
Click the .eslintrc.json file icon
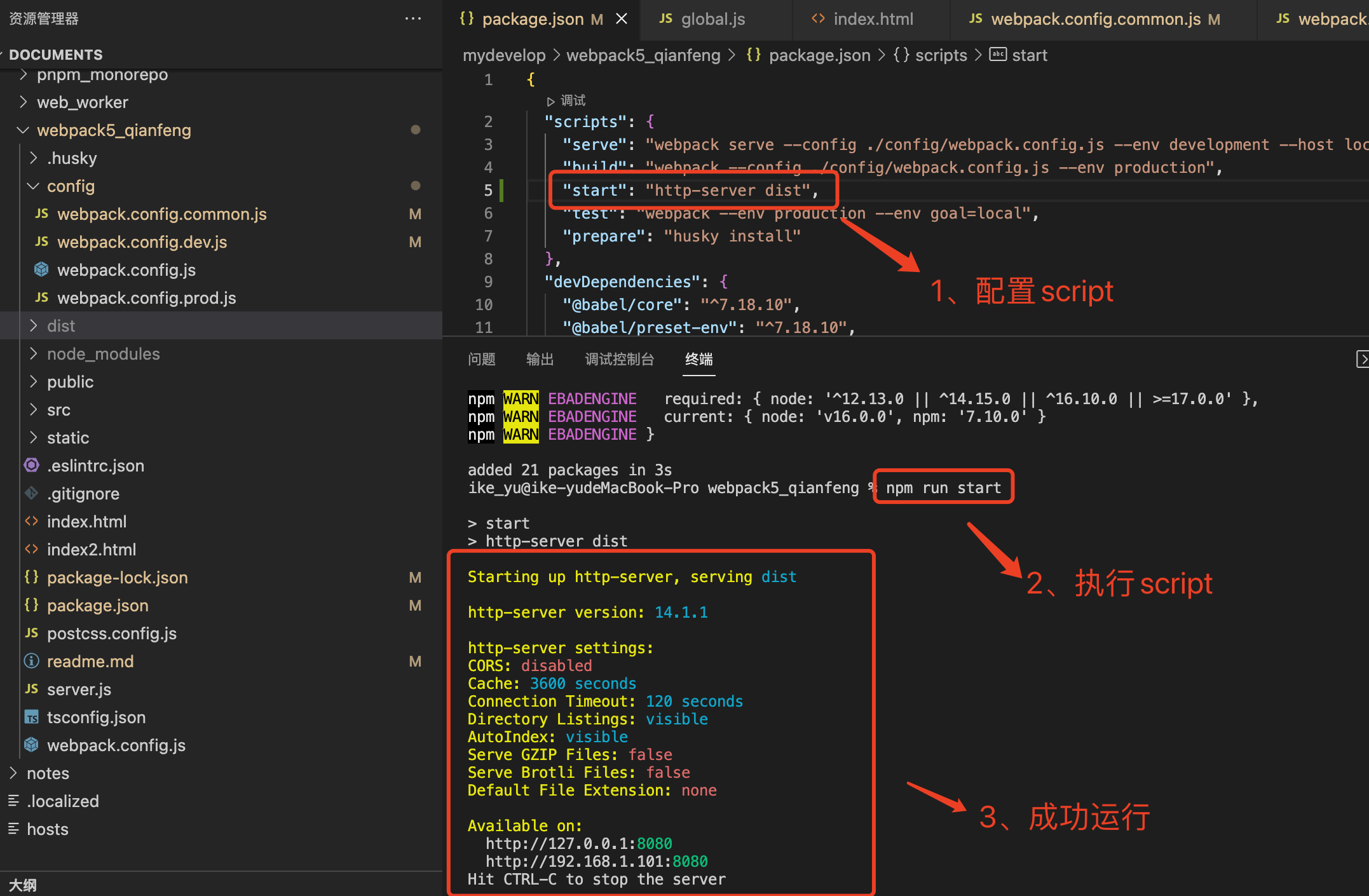(31, 466)
